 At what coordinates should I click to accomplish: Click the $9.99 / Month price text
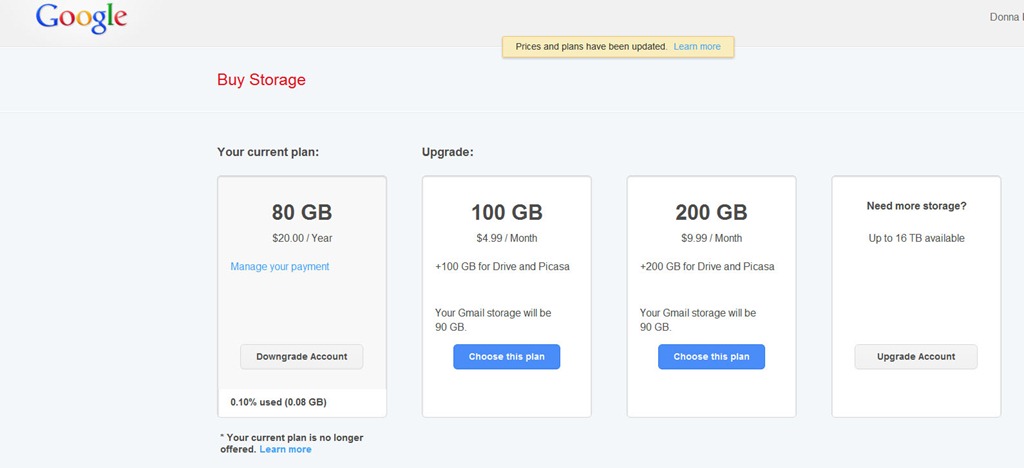(x=711, y=238)
